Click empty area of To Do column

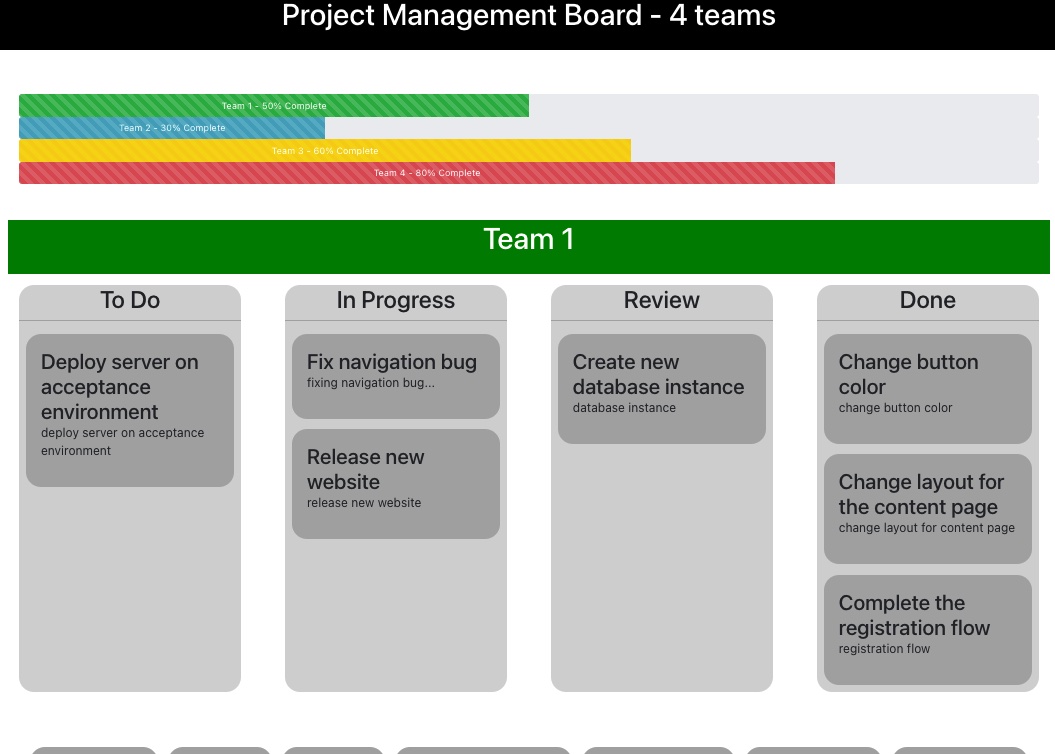[130, 589]
